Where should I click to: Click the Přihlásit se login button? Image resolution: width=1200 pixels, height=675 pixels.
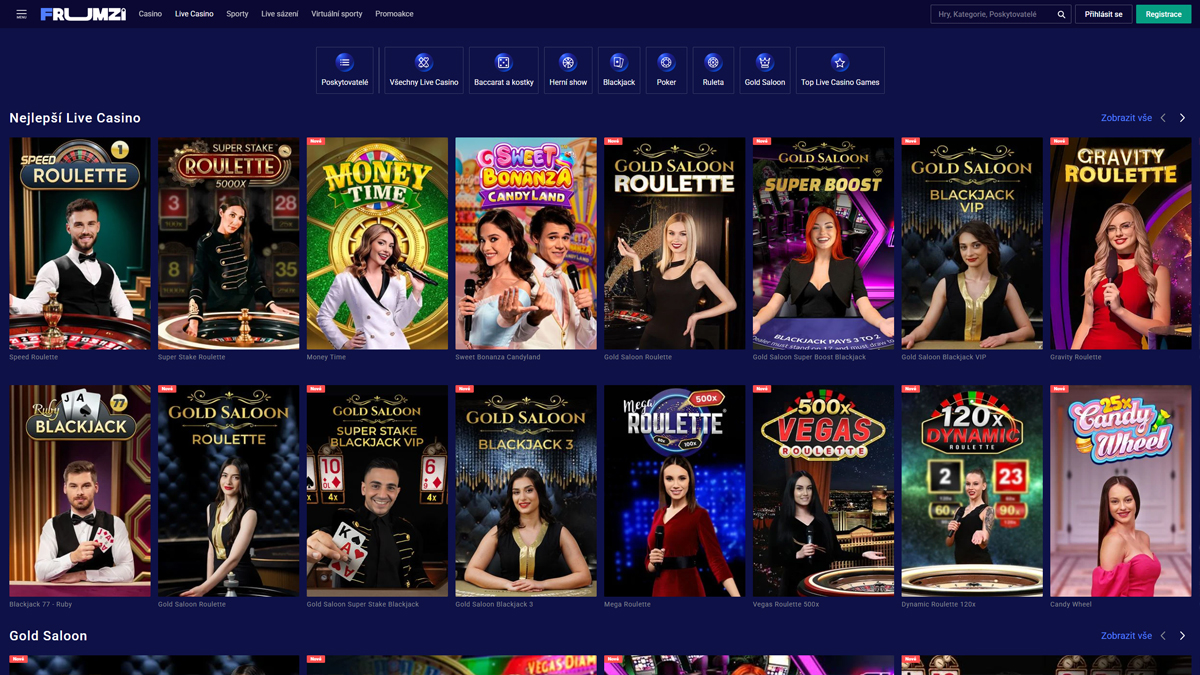coord(1103,14)
